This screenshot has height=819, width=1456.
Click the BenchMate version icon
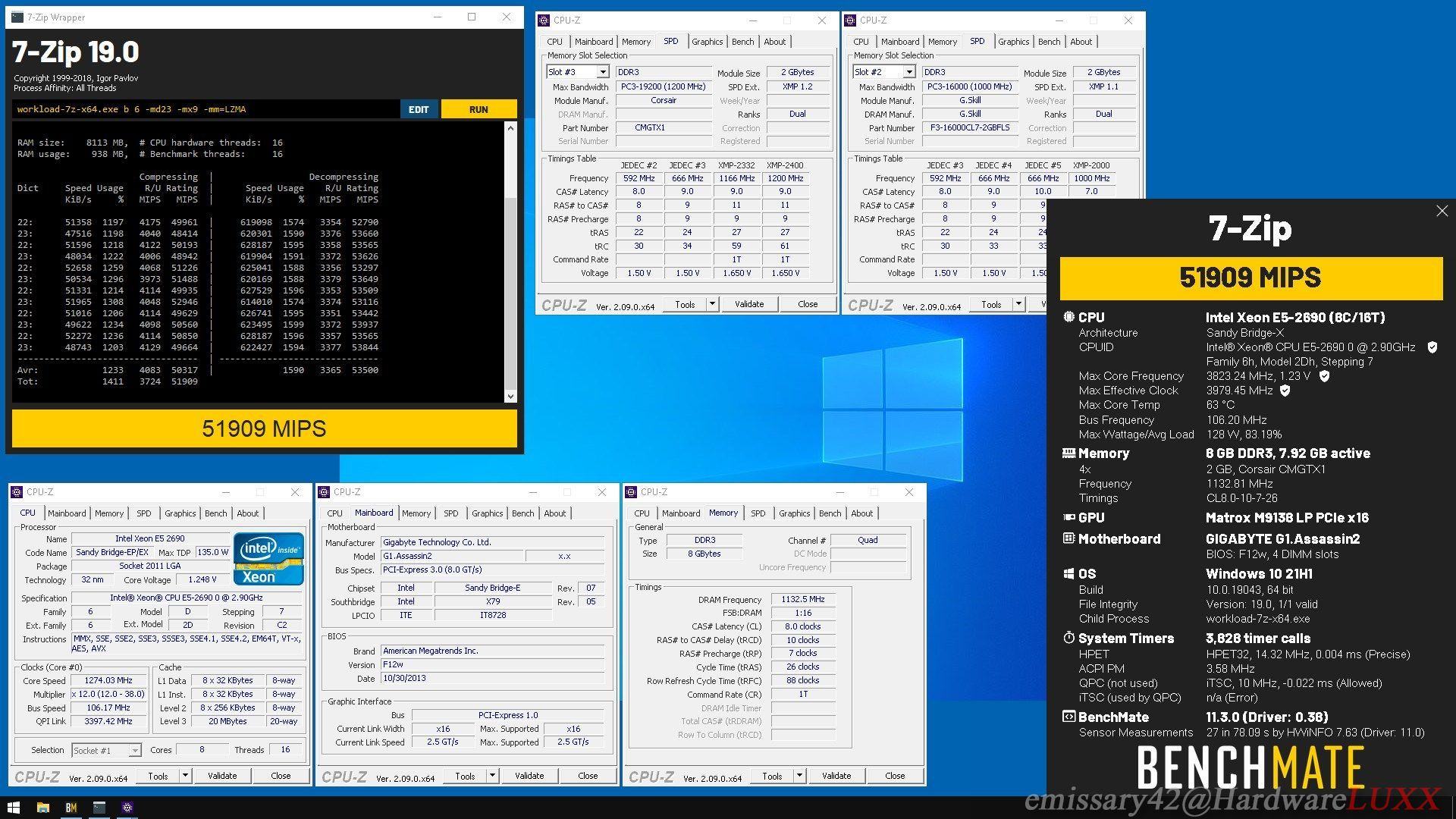(x=1068, y=716)
